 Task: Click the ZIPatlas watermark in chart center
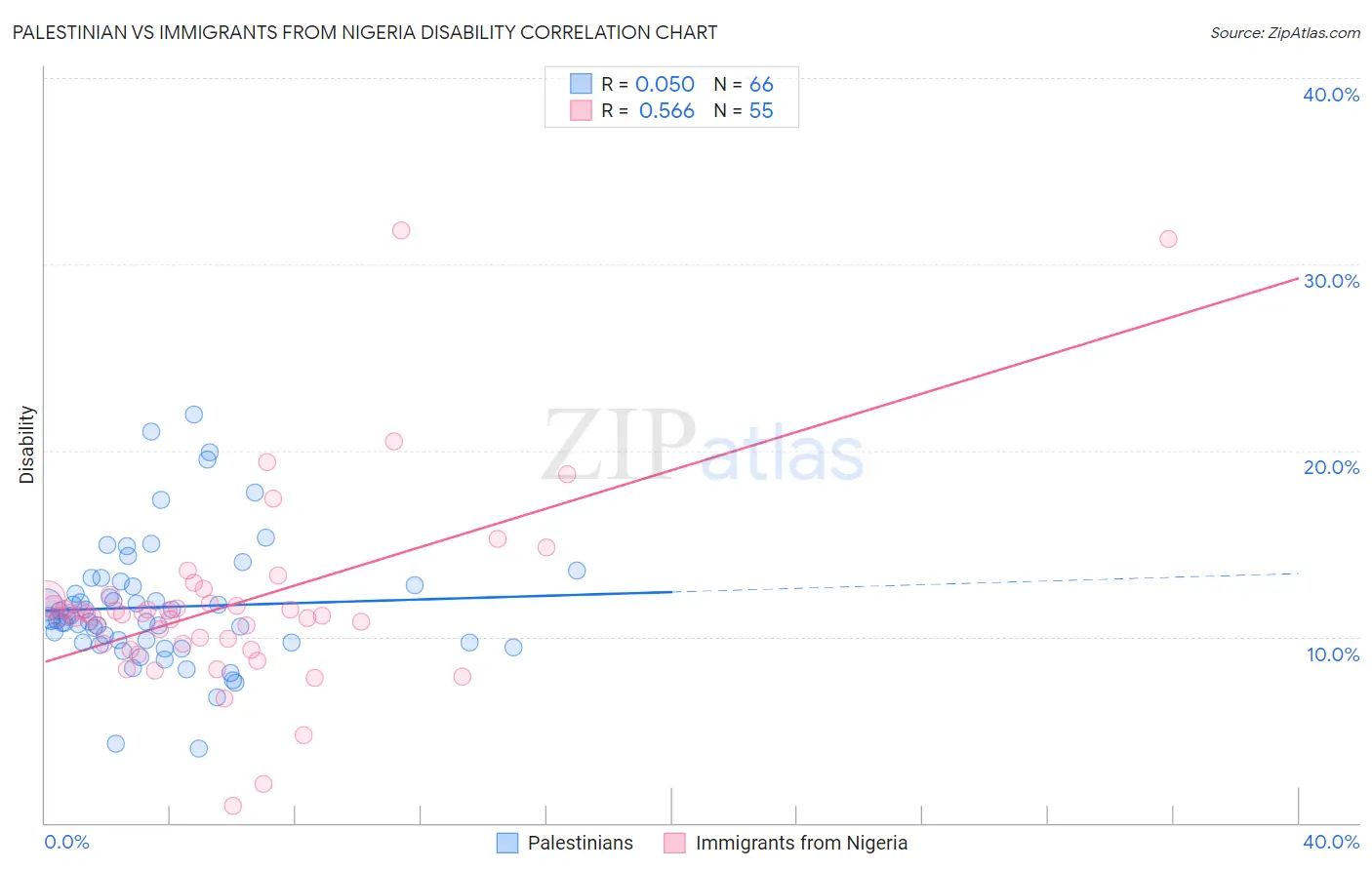703,447
